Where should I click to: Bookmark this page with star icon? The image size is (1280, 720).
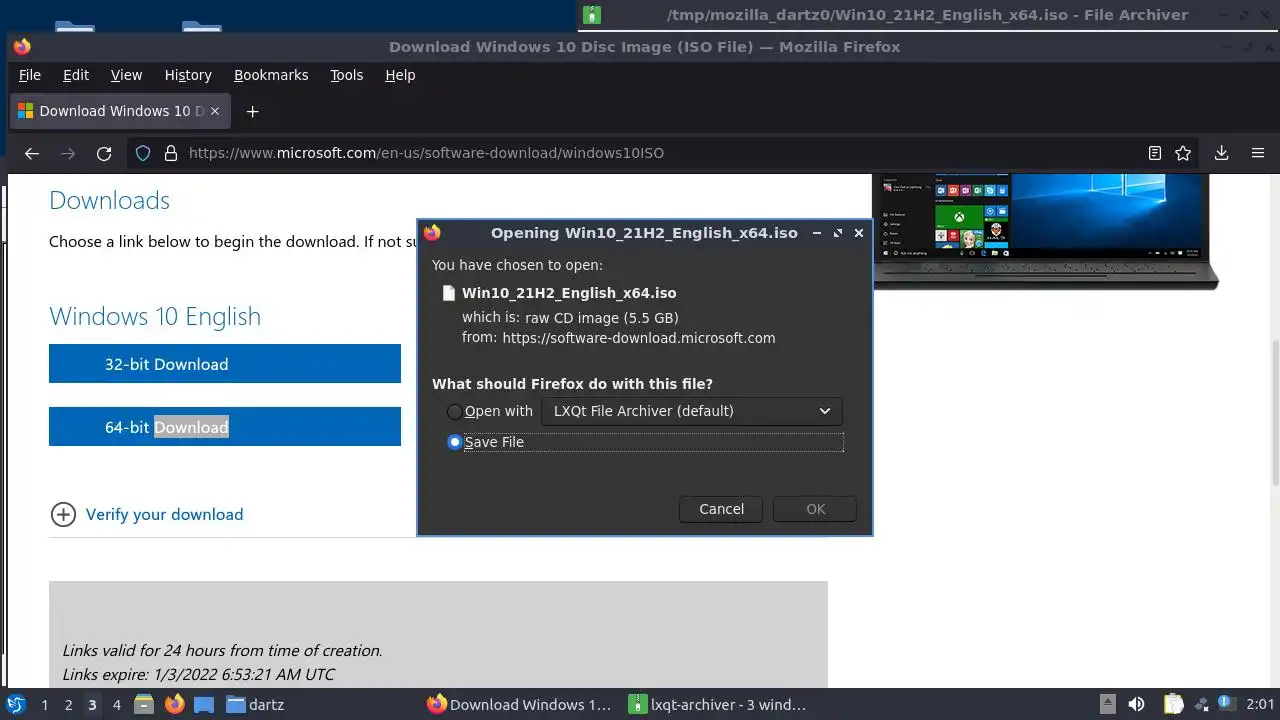click(x=1183, y=153)
